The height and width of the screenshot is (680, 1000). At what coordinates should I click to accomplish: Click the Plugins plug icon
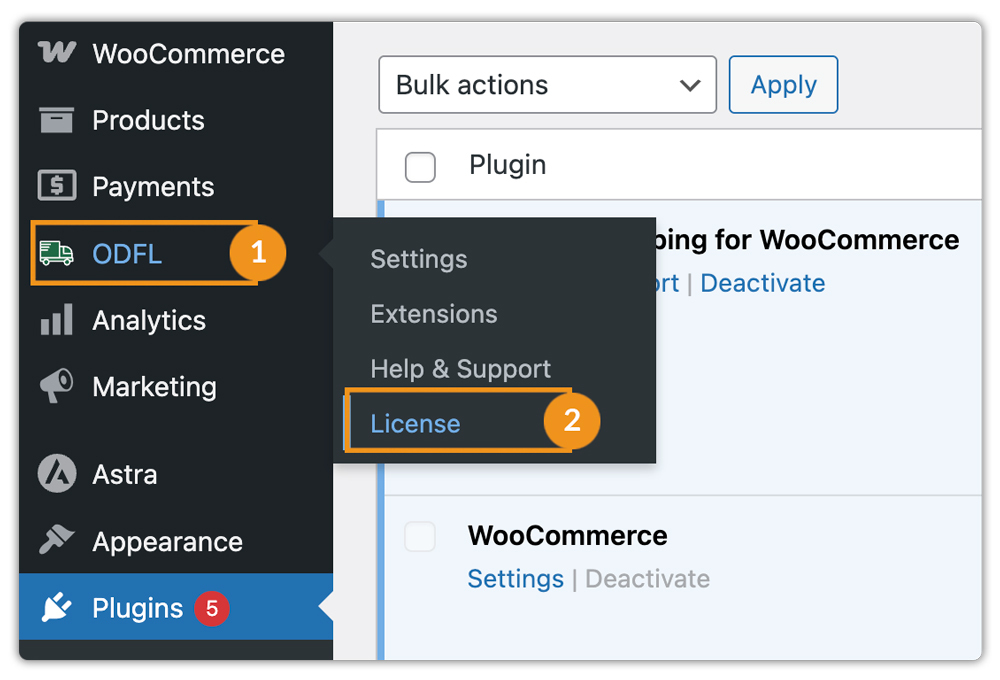click(x=56, y=608)
